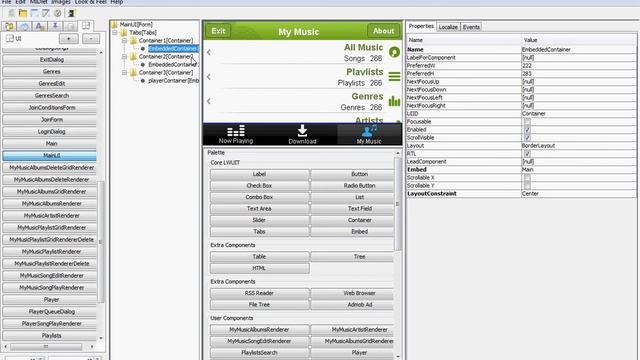Viewport: 640px width, 360px height.
Task: Toggle the ScrollVisible checkbox
Action: pos(527,138)
